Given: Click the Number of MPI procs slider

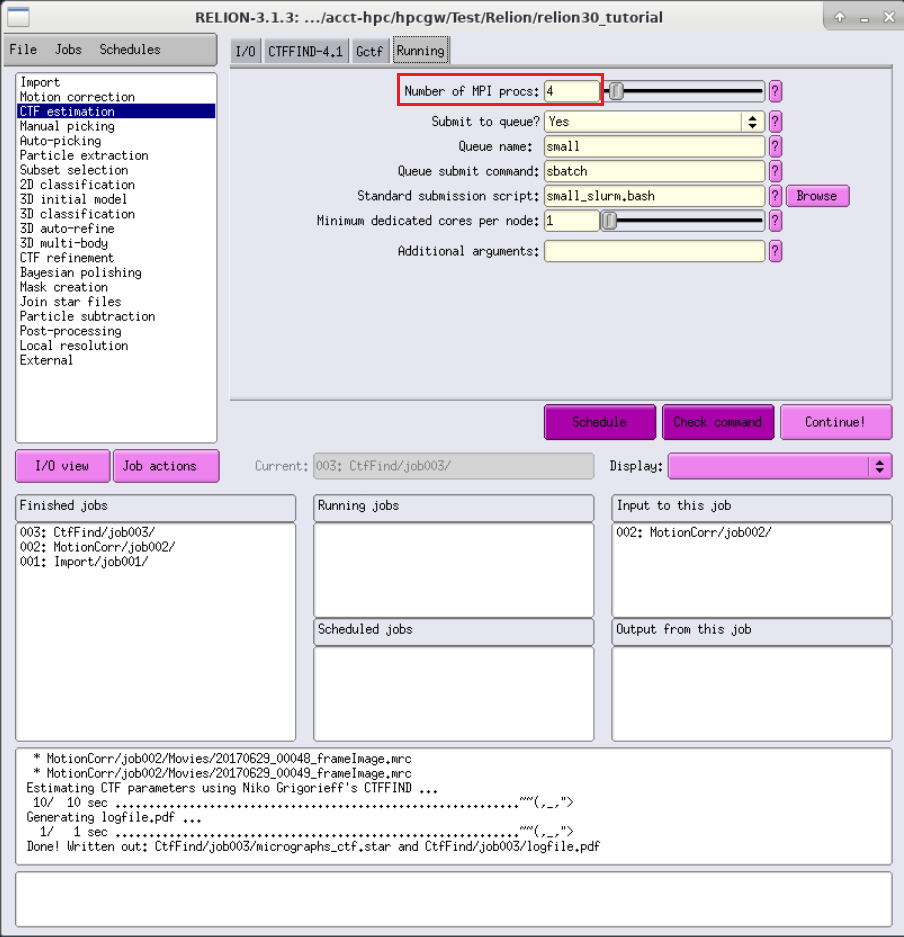Looking at the screenshot, I should [x=684, y=91].
